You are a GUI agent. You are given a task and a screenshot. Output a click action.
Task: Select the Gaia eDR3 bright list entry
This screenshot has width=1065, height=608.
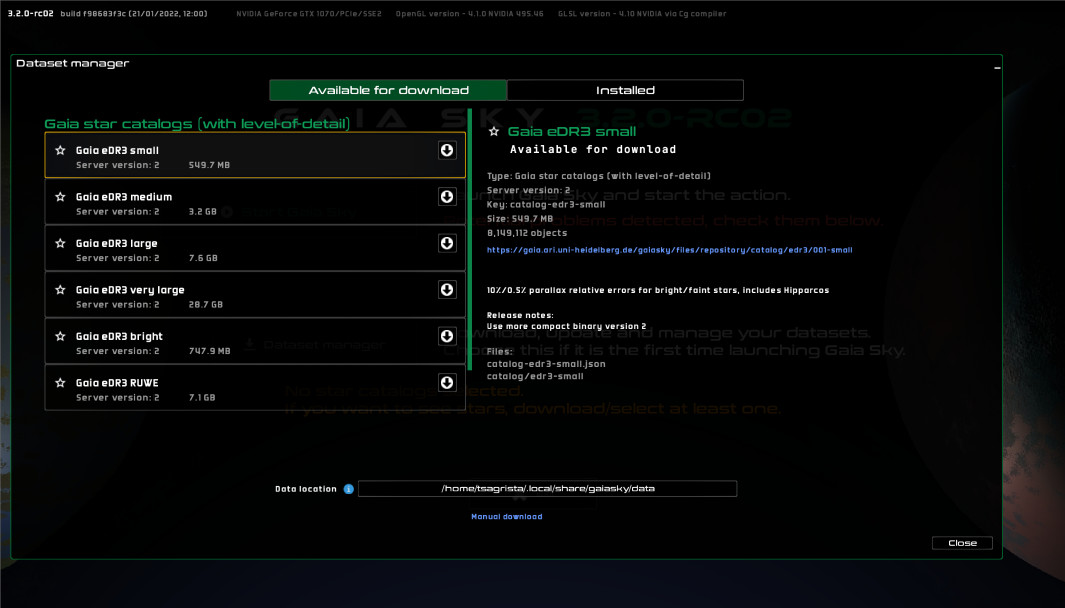coord(255,342)
